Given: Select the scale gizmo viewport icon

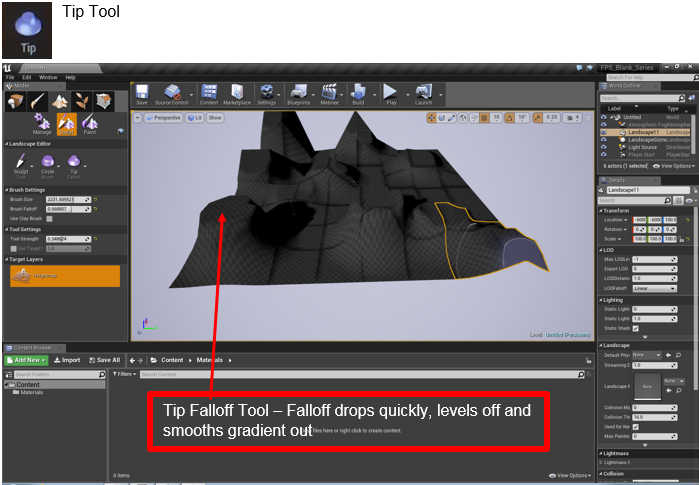Looking at the screenshot, I should (452, 118).
